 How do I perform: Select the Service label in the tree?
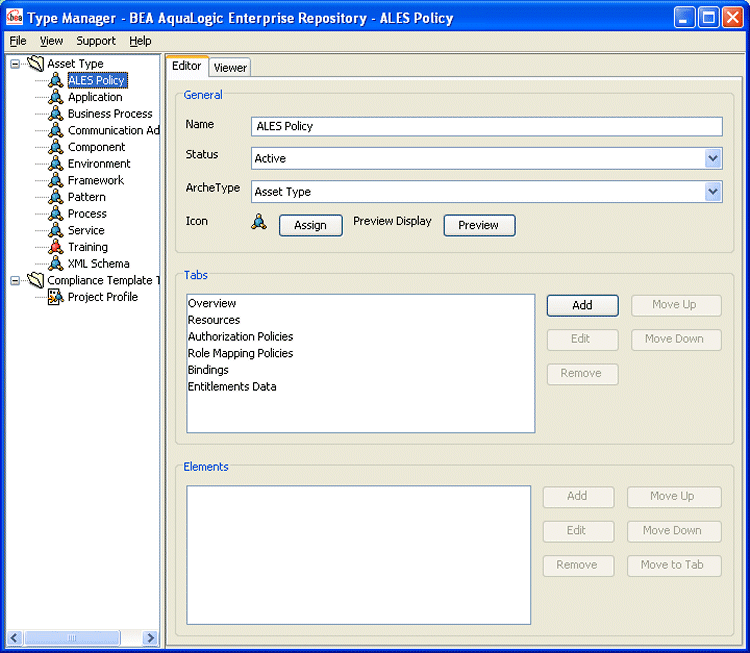[x=86, y=231]
